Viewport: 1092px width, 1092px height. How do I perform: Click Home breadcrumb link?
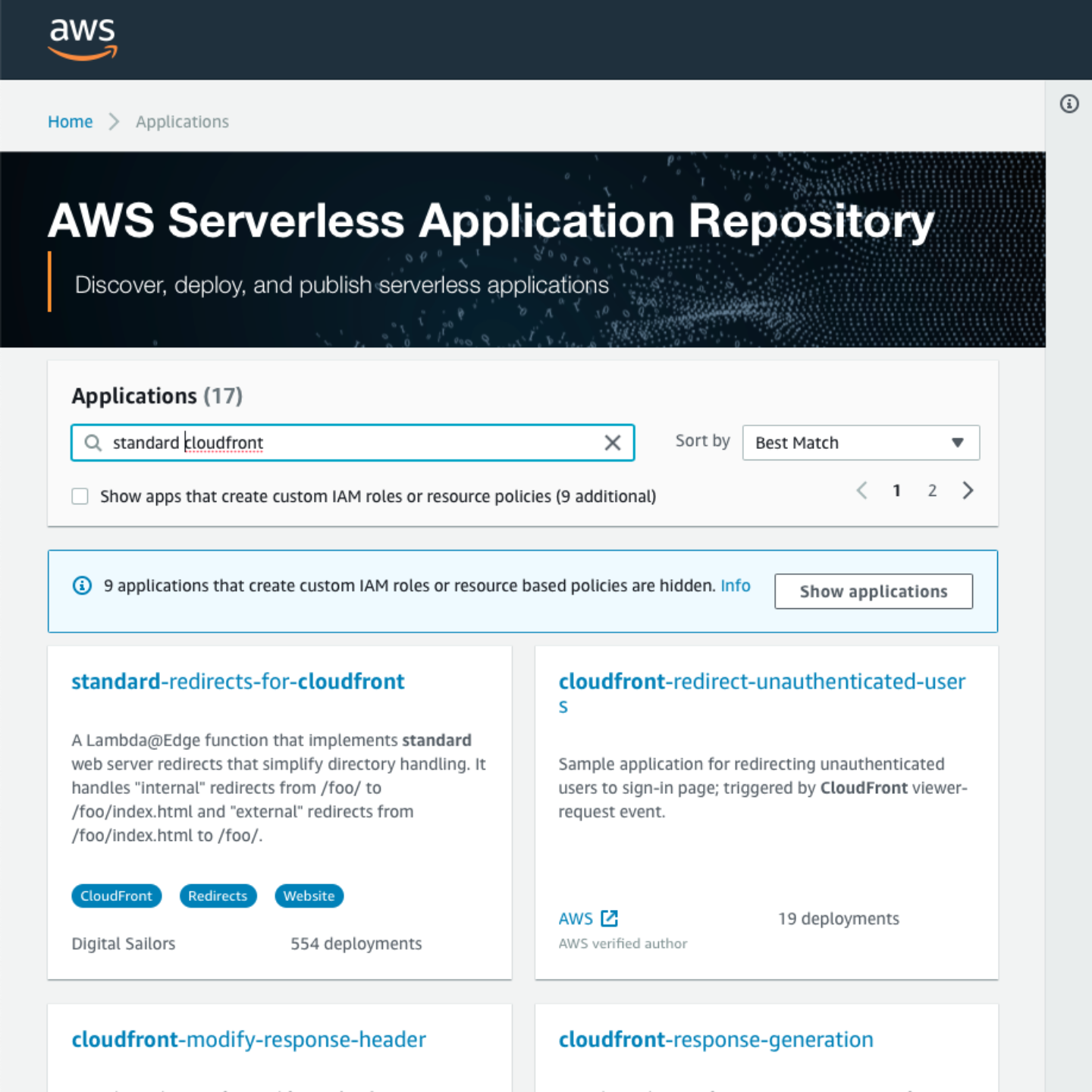click(x=71, y=122)
